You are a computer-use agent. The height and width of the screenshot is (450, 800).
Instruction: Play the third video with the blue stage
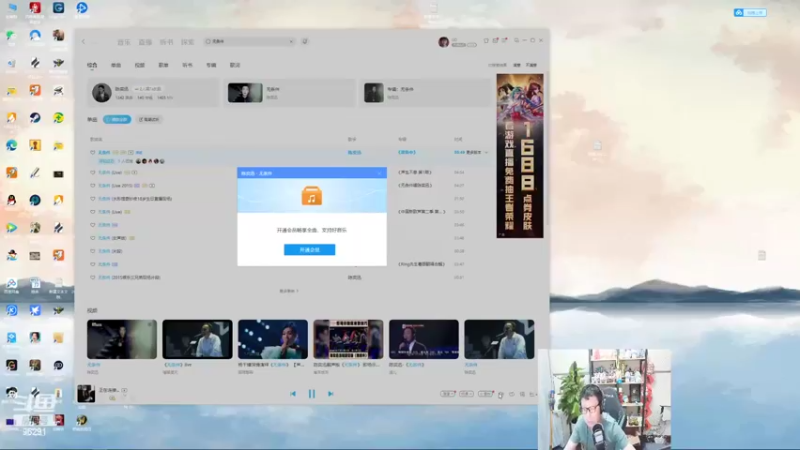click(x=273, y=339)
